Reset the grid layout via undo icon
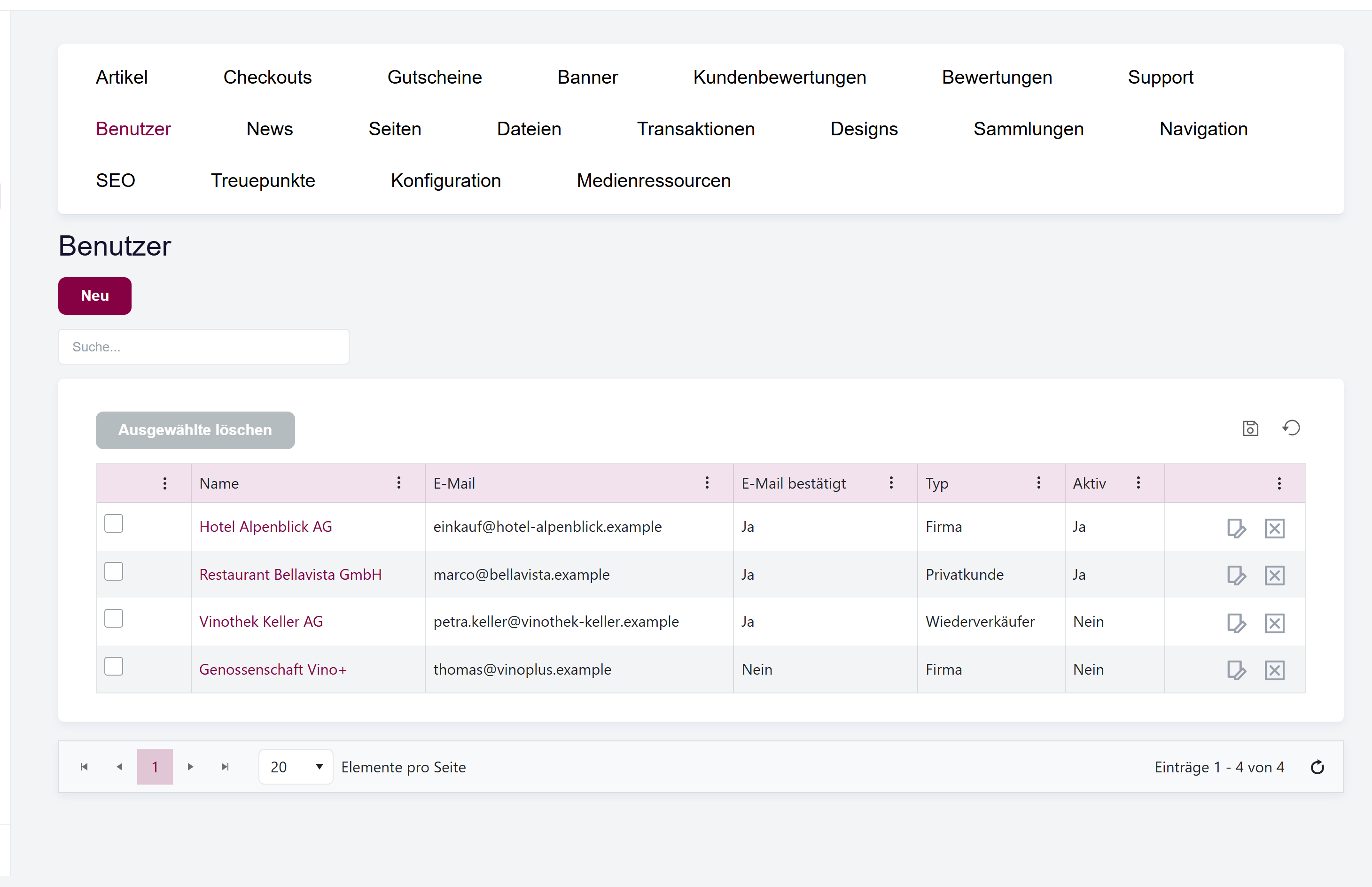This screenshot has height=887, width=1372. 1291,428
